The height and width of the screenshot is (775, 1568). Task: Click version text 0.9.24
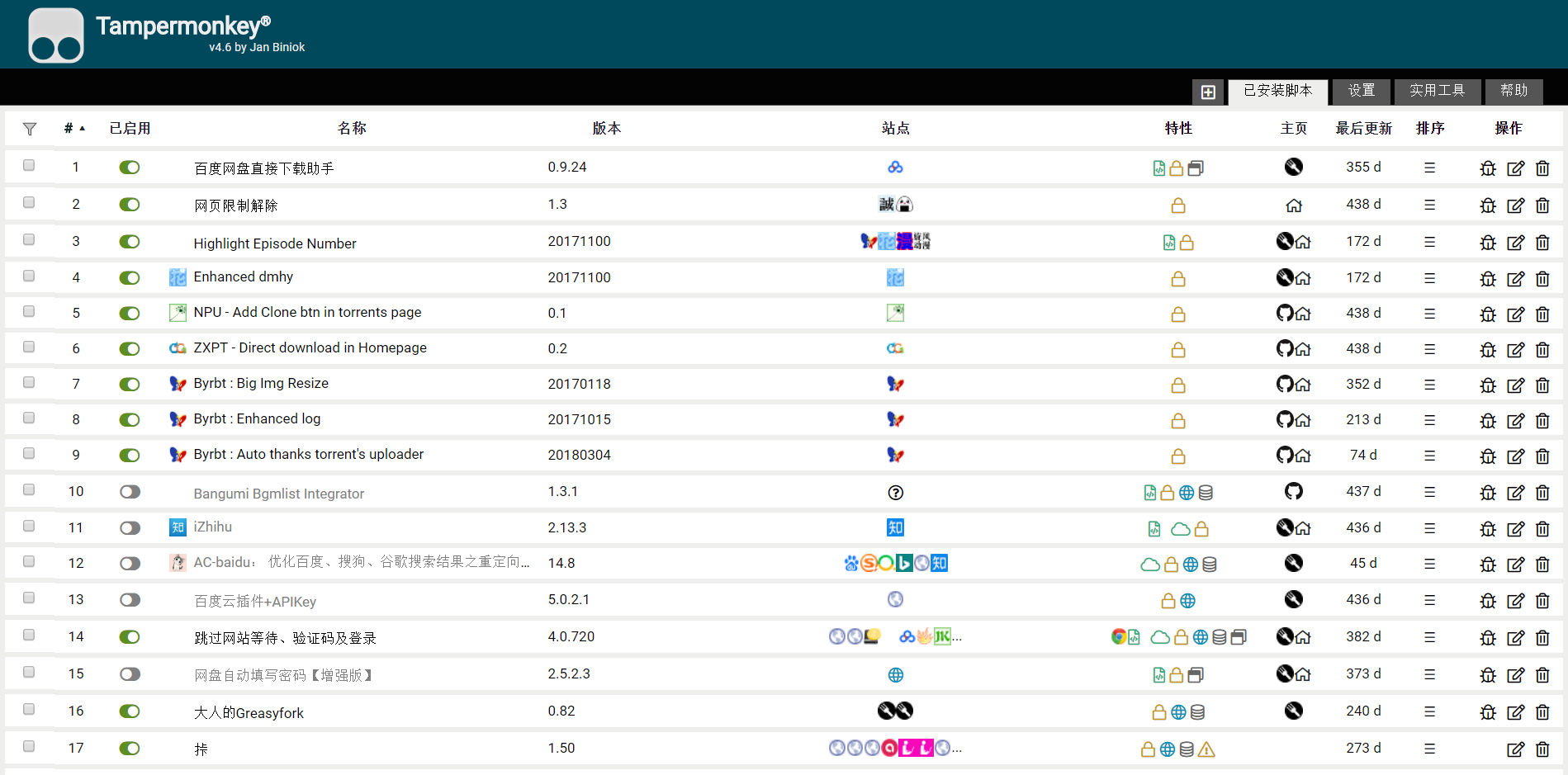click(x=567, y=167)
